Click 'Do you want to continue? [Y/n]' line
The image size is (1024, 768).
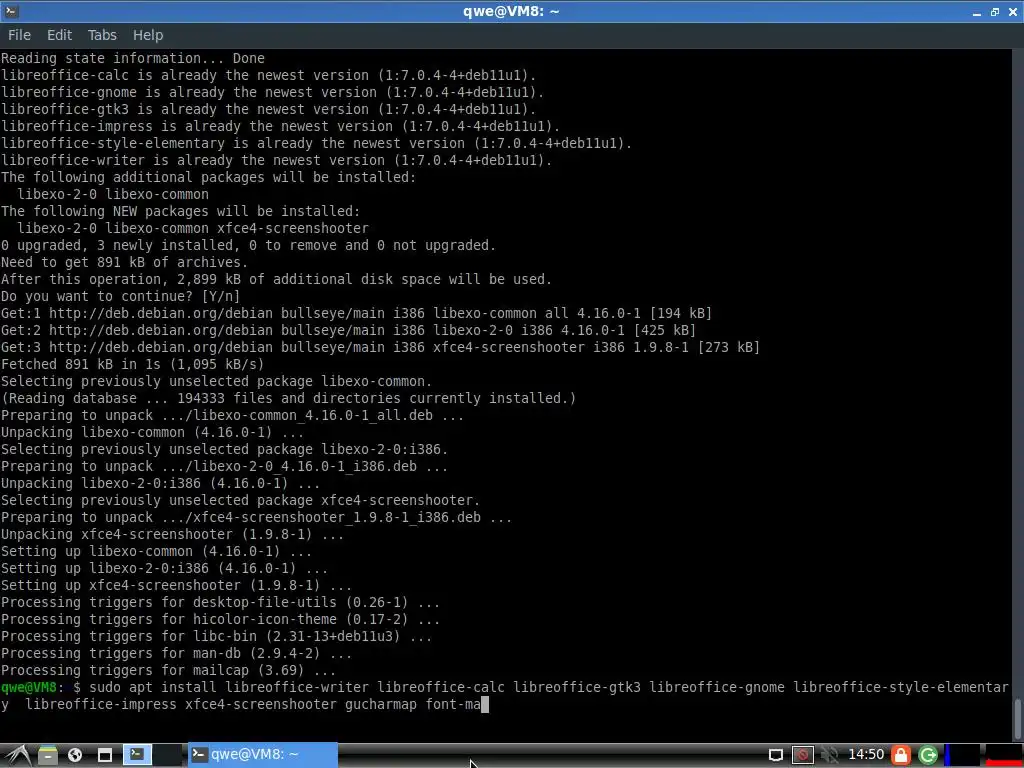pos(120,296)
